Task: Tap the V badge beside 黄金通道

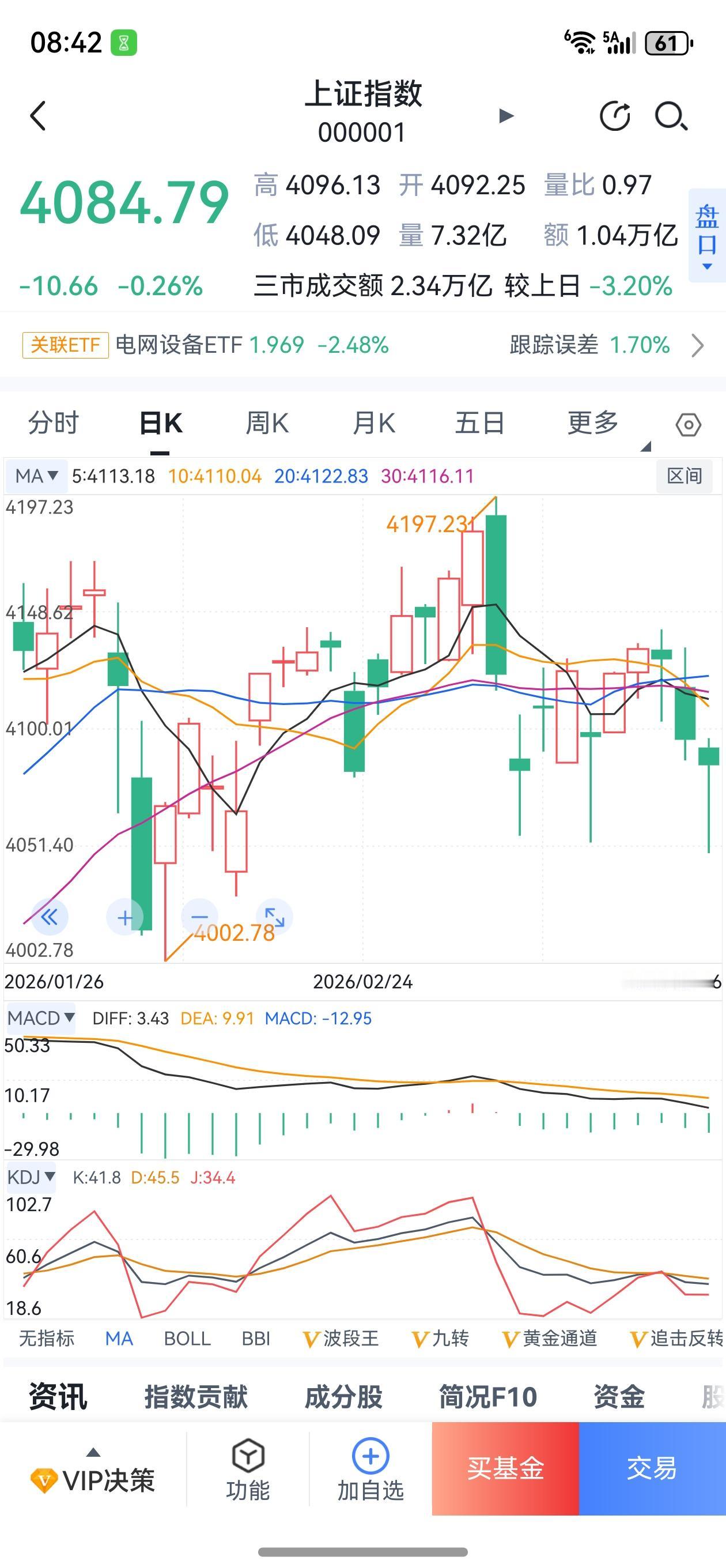Action: click(511, 1339)
